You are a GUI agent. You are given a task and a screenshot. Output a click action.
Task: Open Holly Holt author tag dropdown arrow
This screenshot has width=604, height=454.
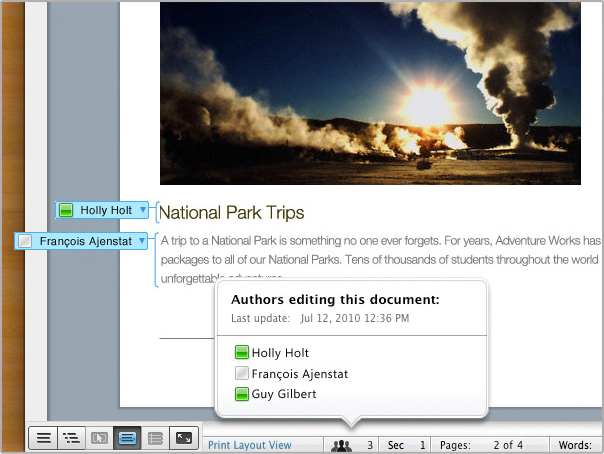pyautogui.click(x=143, y=209)
